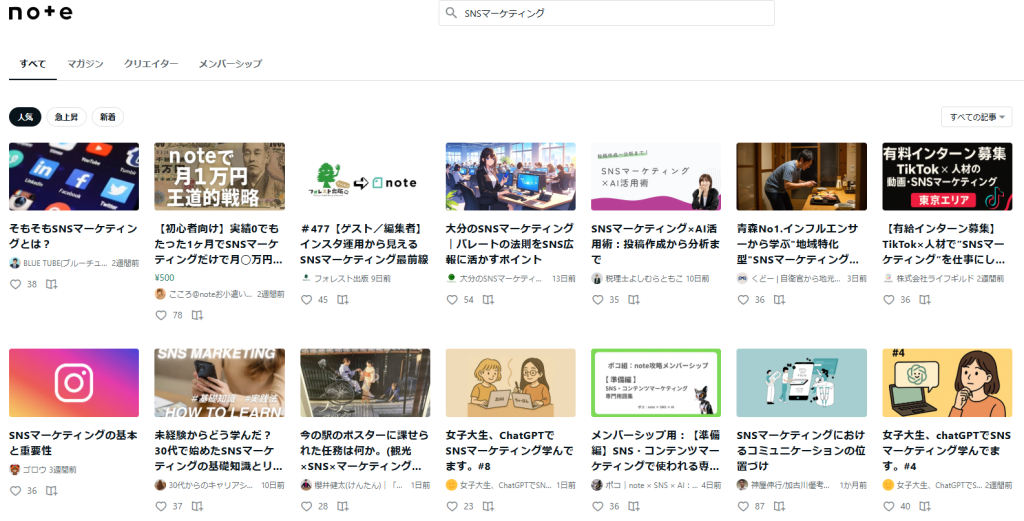Like the 大分のSNSマーケティング article
The width and height of the screenshot is (1024, 521).
452,300
